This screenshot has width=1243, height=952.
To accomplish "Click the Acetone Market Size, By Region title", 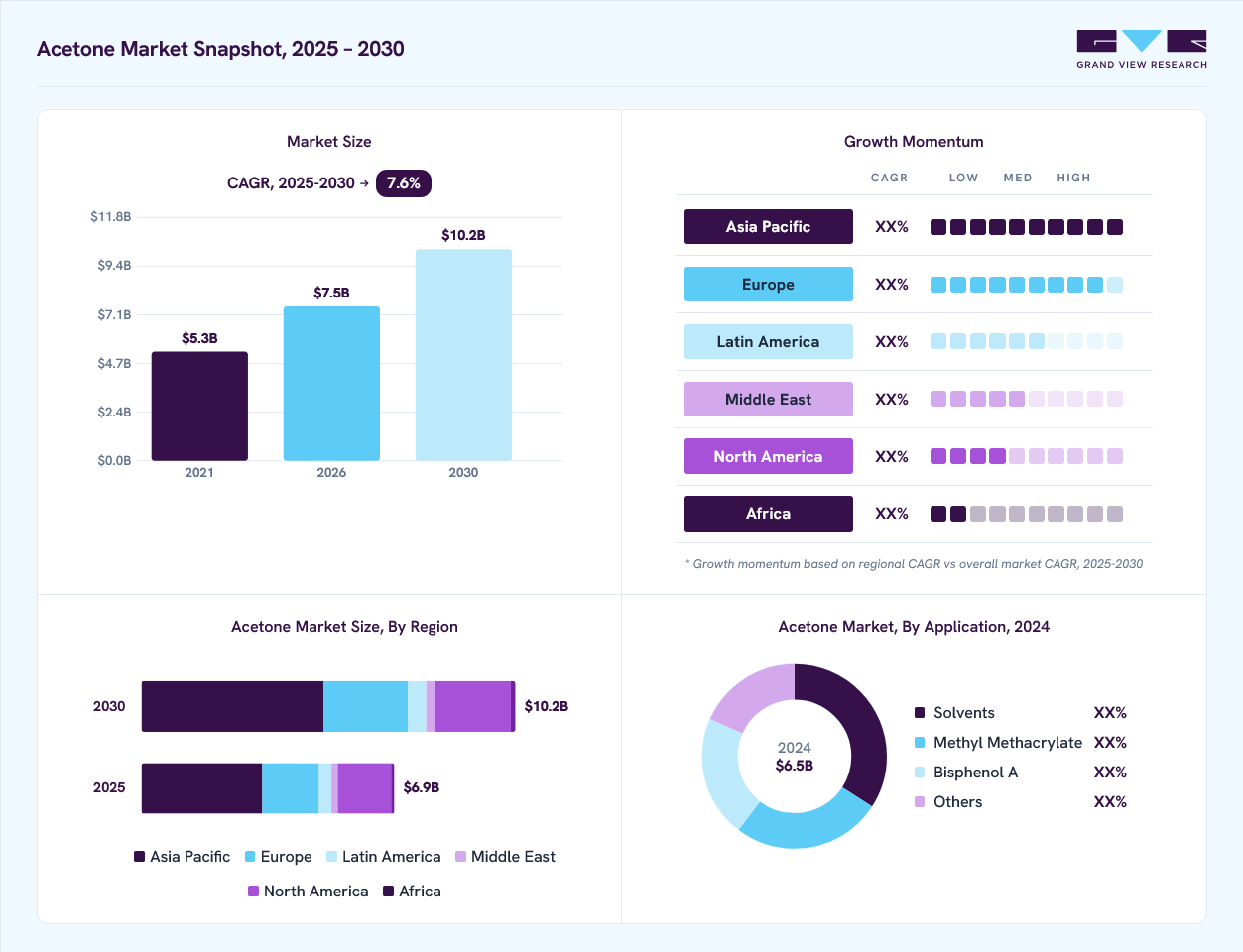I will point(344,627).
